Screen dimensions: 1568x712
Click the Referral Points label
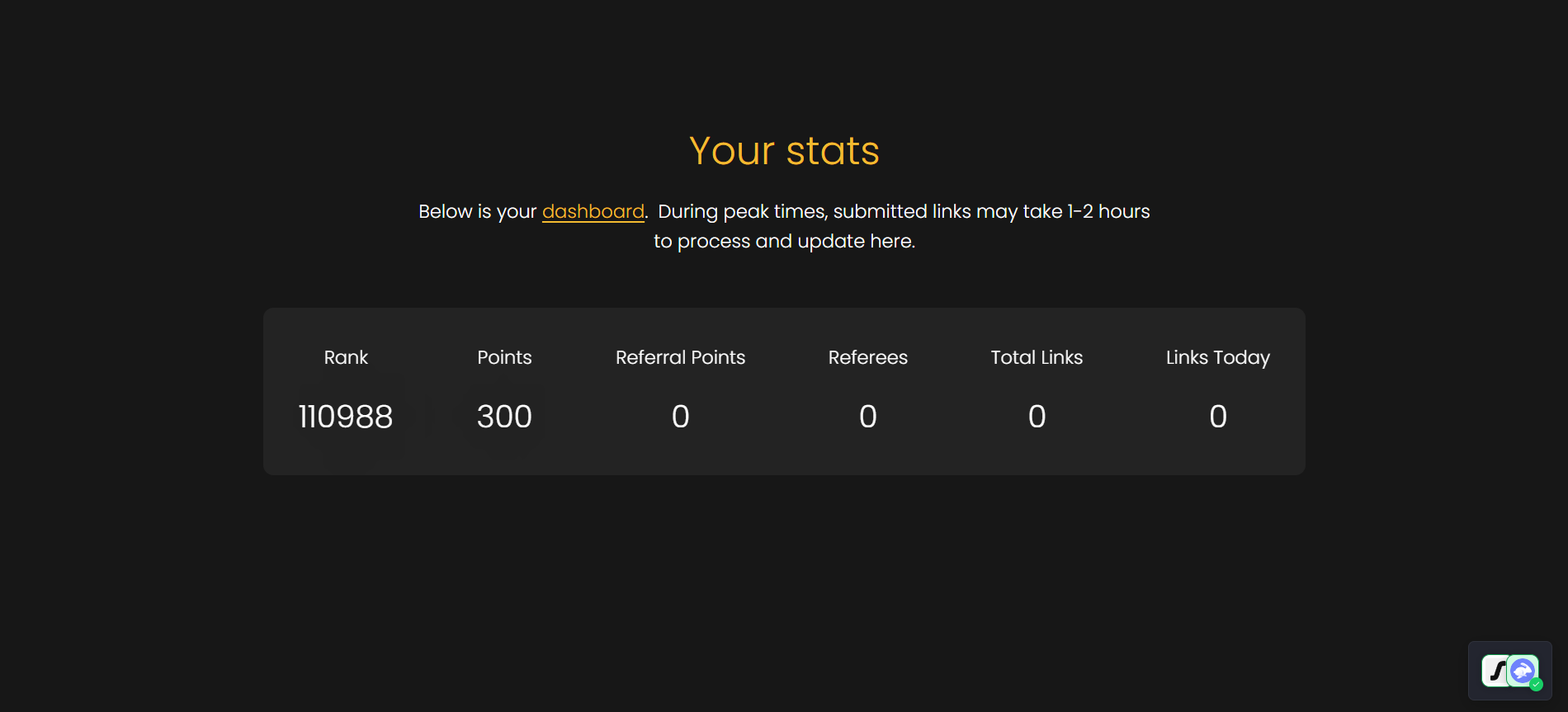click(x=680, y=357)
